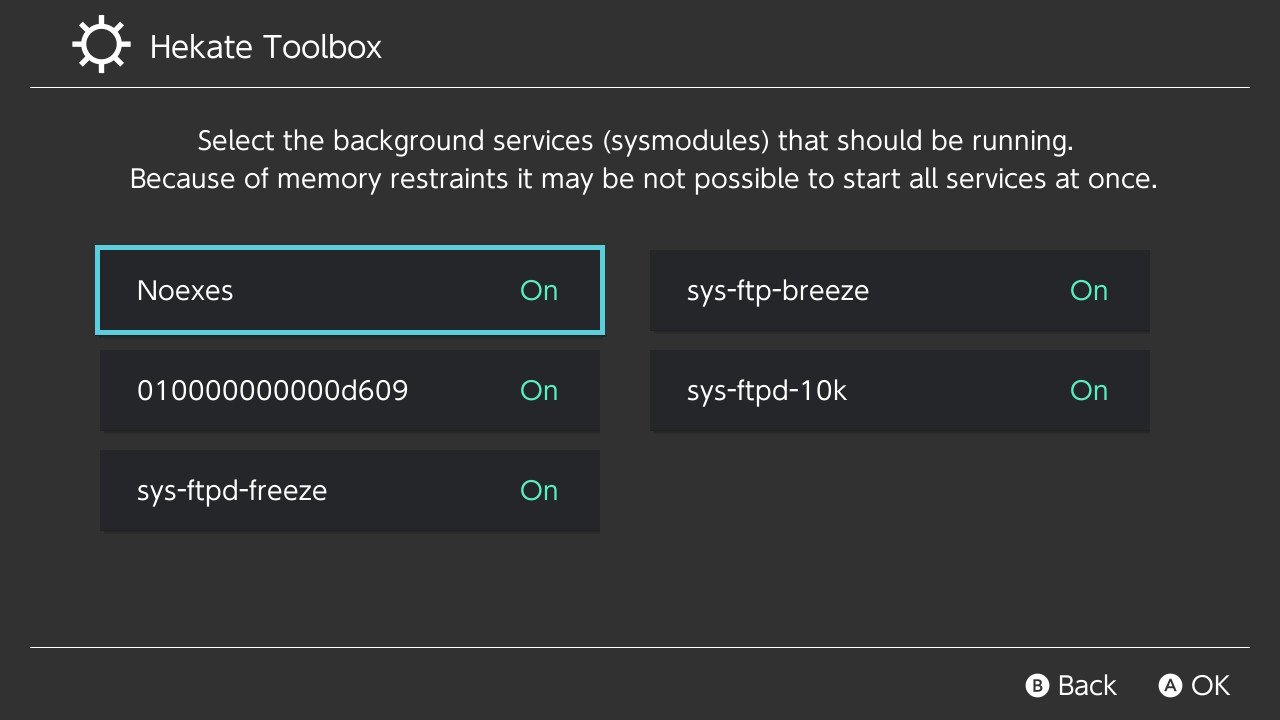Click the Hekate Toolbox title text
This screenshot has height=720, width=1280.
coord(266,47)
